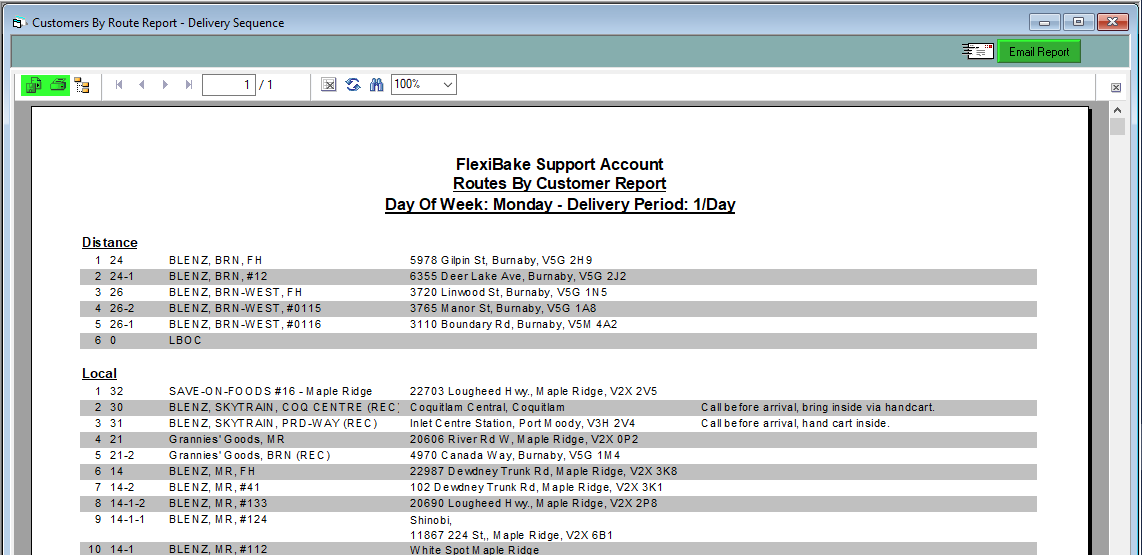Click the BLENZ, MR, #124 entry
Screen dimensions: 1142x555
(x=218, y=519)
